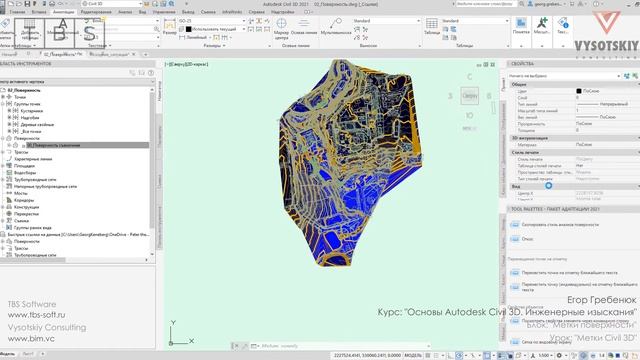The width and height of the screenshot is (640, 360).
Task: Click the command line input field
Action: [x=343, y=346]
